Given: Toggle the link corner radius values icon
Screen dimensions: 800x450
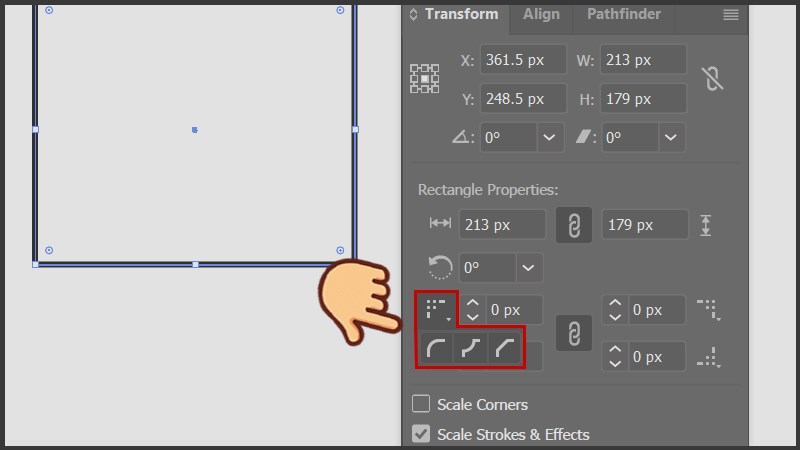Looking at the screenshot, I should [x=574, y=333].
